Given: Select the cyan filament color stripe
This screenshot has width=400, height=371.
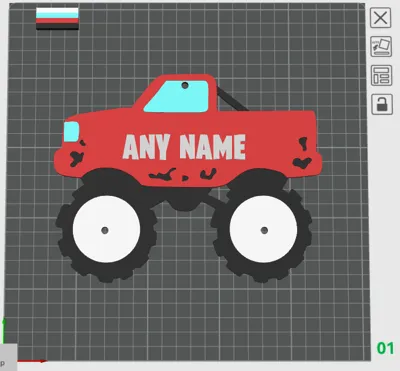Looking at the screenshot, I should pyautogui.click(x=57, y=16).
